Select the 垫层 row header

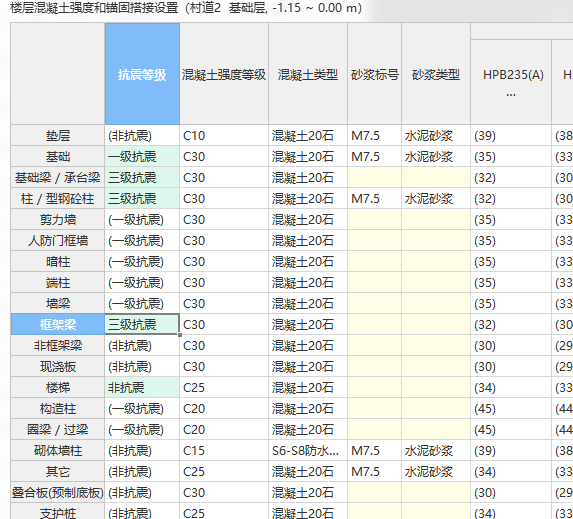(x=58, y=136)
